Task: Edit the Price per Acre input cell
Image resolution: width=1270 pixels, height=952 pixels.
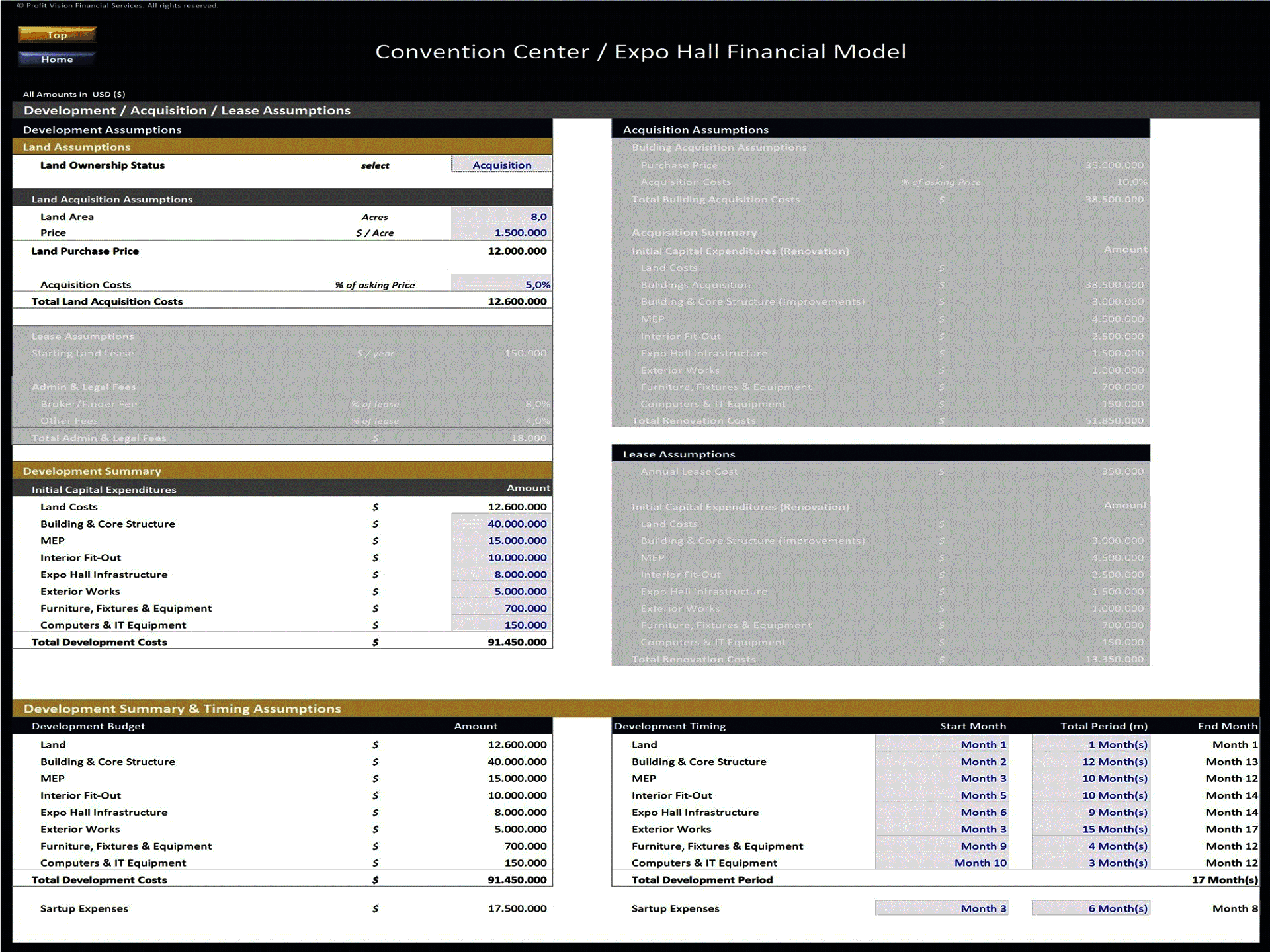Action: (x=501, y=233)
